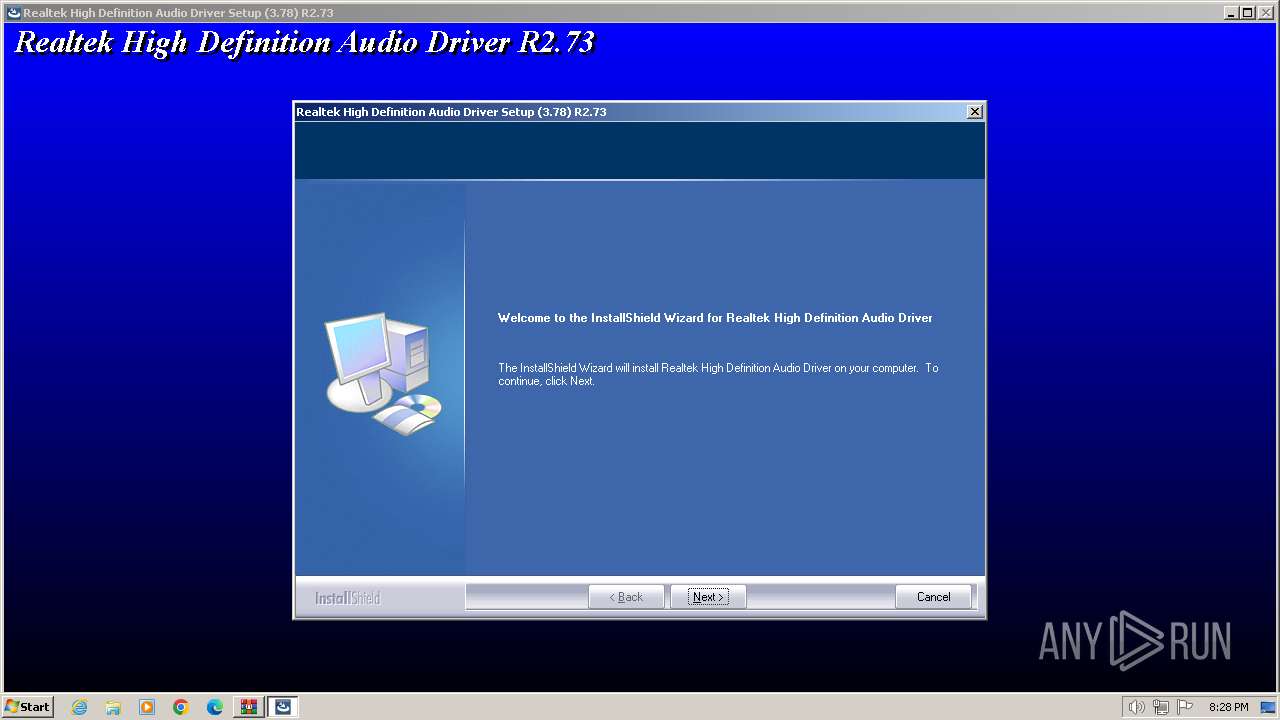The width and height of the screenshot is (1280, 720).
Task: Cancel the Realtek driver installation
Action: [933, 597]
